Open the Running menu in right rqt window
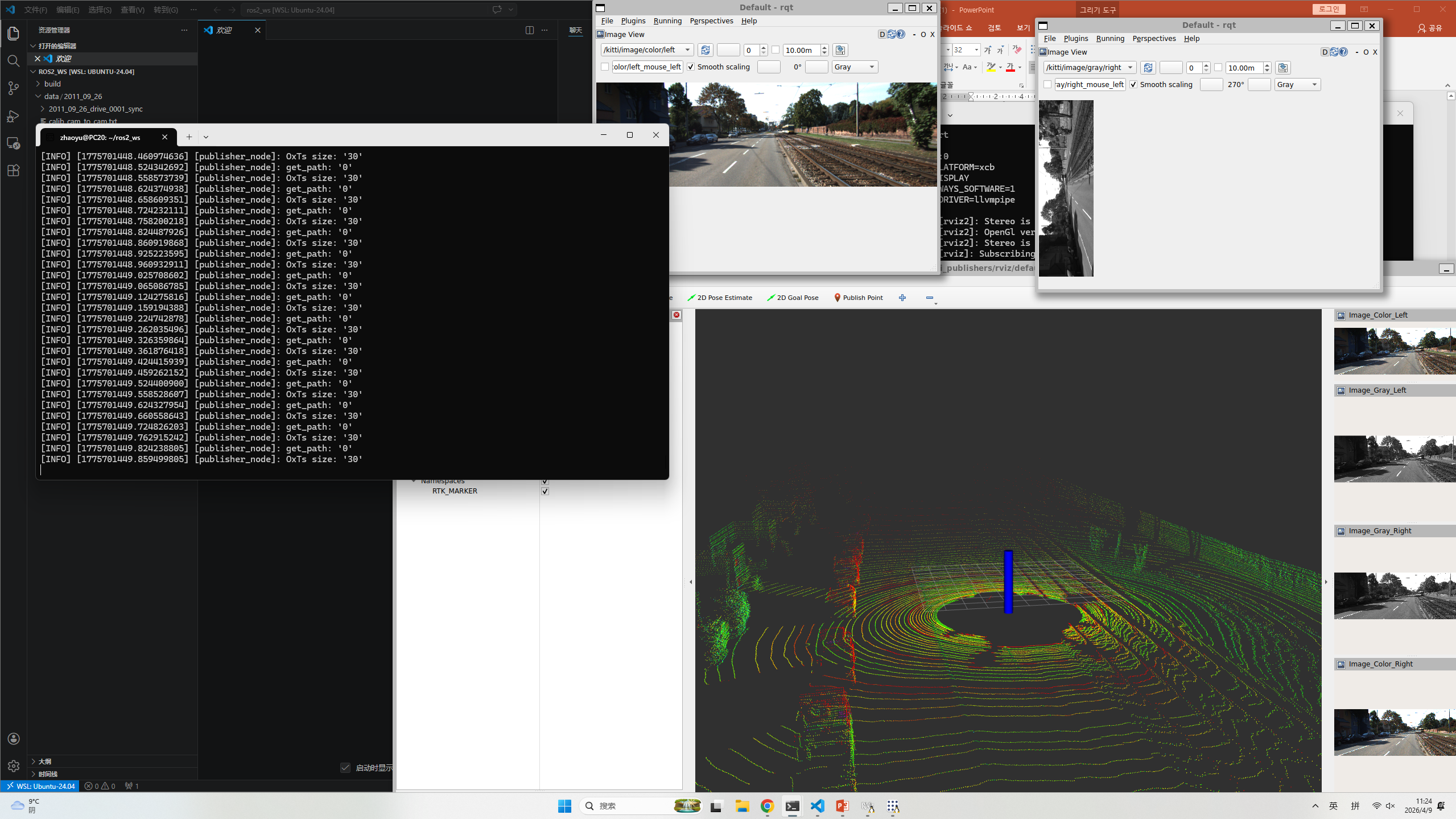Viewport: 1456px width, 819px height. coord(1110,39)
